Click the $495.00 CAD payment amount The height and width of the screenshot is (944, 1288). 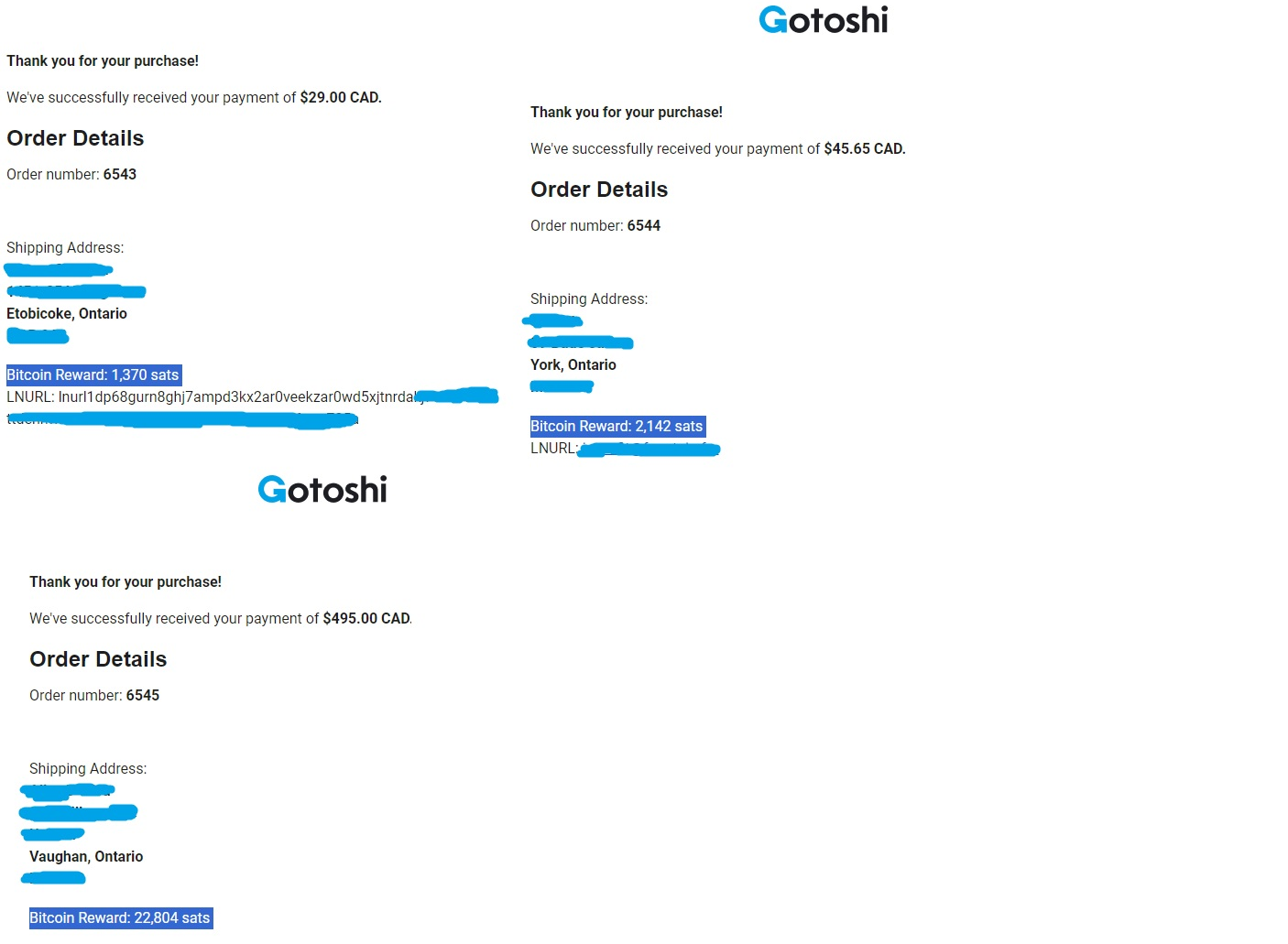[366, 619]
